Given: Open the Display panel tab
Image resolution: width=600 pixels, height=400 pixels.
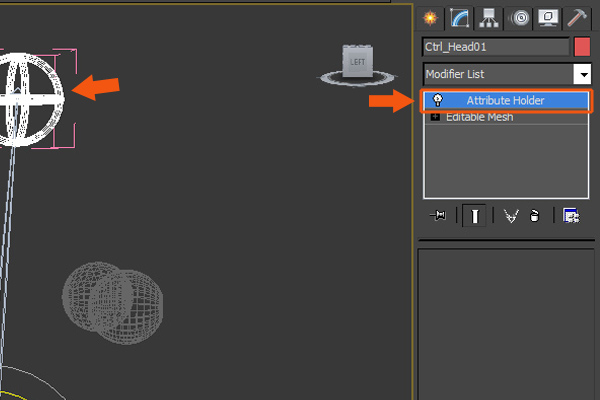Looking at the screenshot, I should tap(548, 18).
